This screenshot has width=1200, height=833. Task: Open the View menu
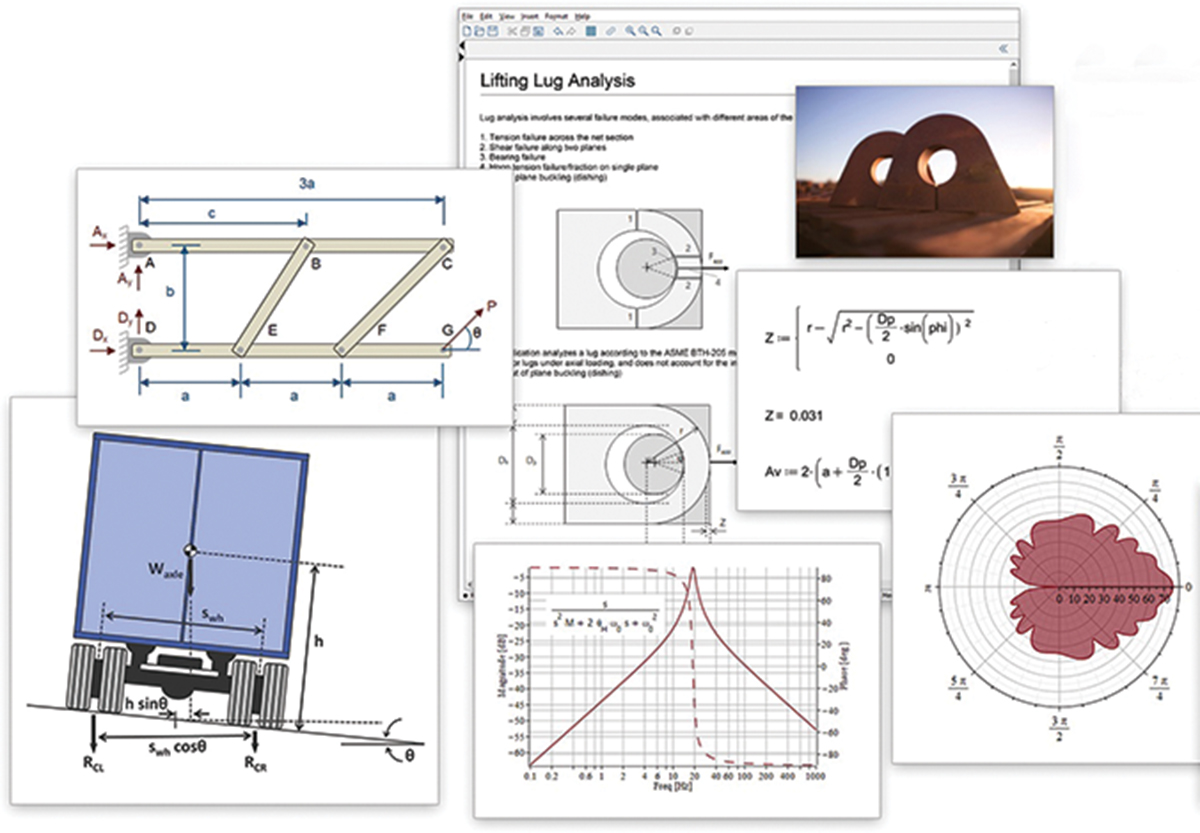[x=507, y=17]
